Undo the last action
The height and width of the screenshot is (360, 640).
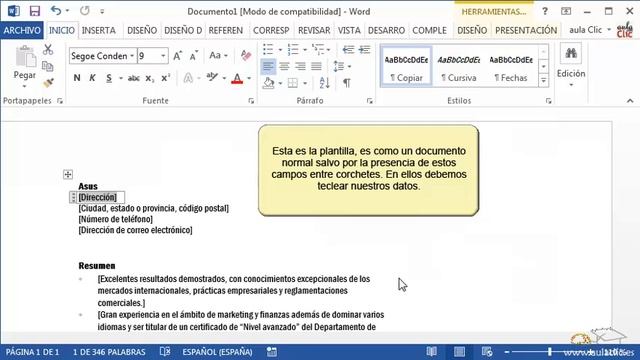56,11
